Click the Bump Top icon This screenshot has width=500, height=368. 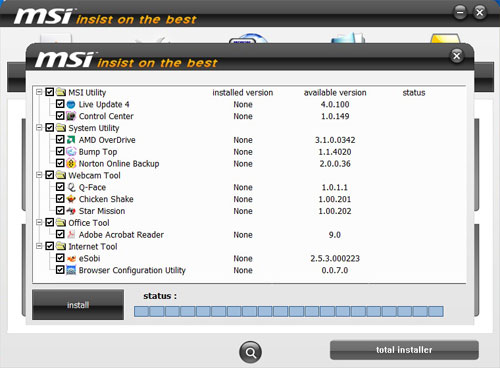pos(71,152)
